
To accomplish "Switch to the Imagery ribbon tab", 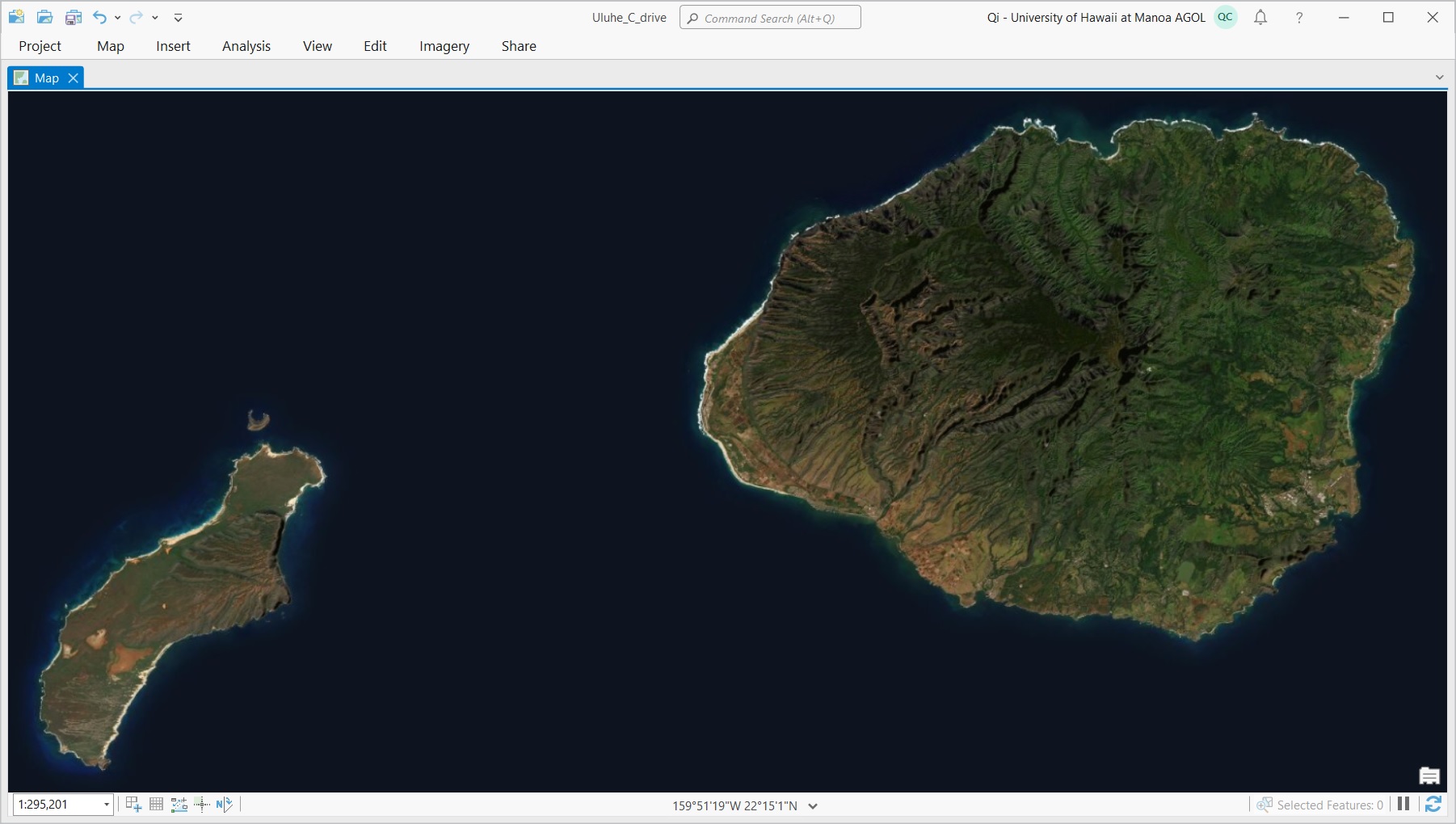I will tap(444, 46).
